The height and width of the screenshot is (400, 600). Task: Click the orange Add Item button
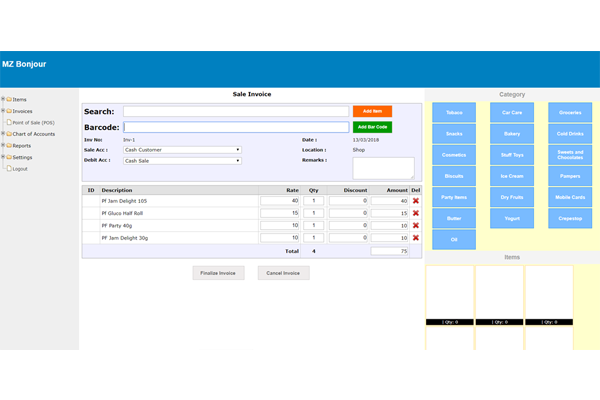[372, 111]
